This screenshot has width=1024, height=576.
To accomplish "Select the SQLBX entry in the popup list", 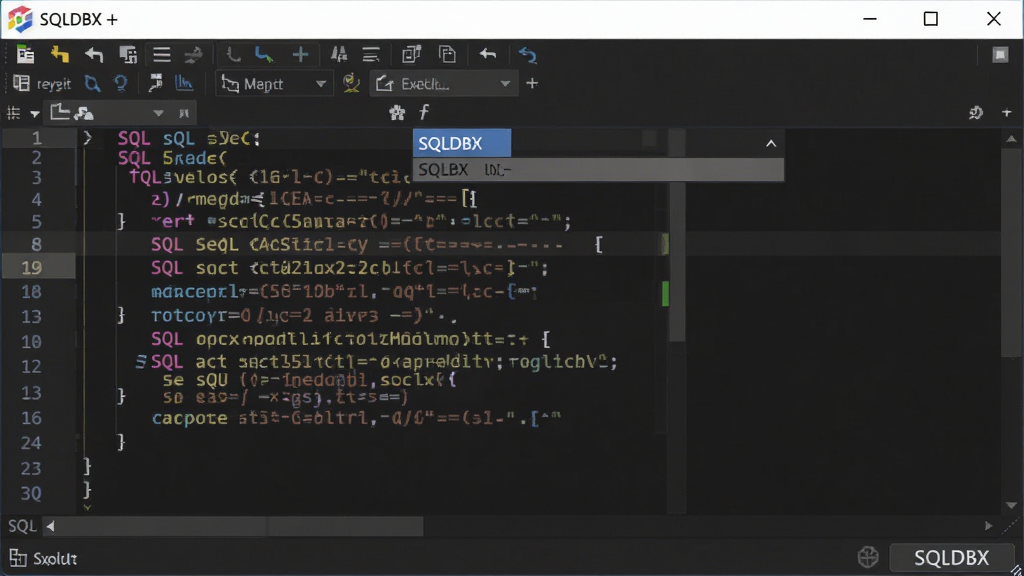I will (x=598, y=170).
